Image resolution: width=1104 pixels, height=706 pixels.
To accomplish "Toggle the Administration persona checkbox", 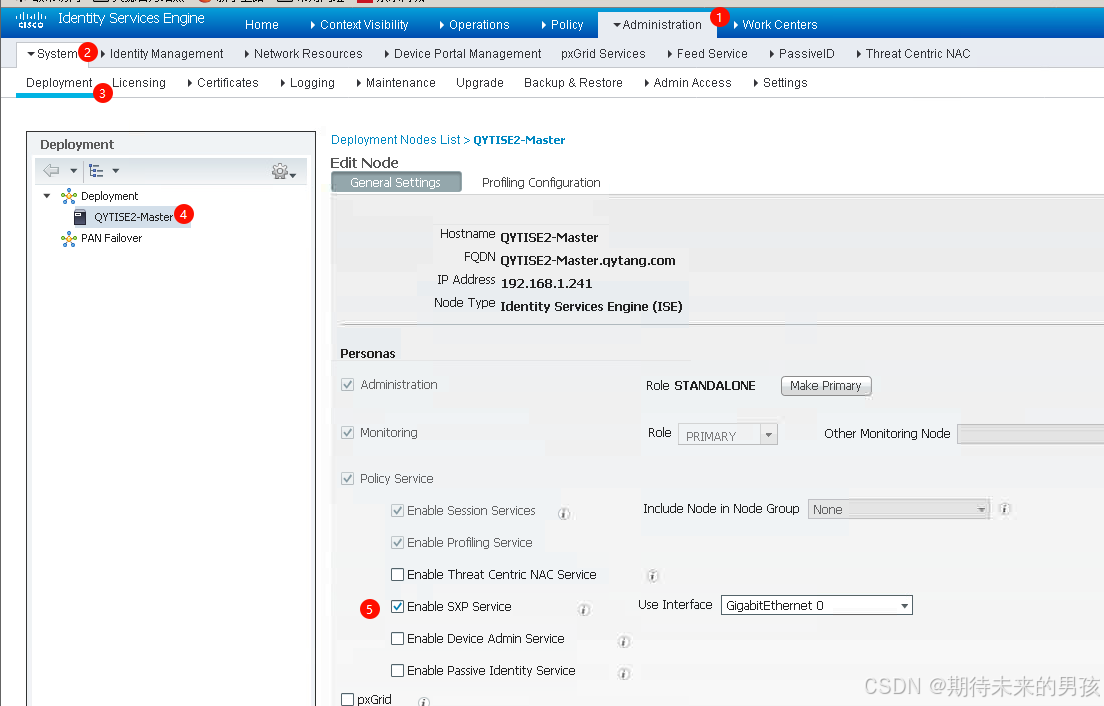I will [x=347, y=384].
